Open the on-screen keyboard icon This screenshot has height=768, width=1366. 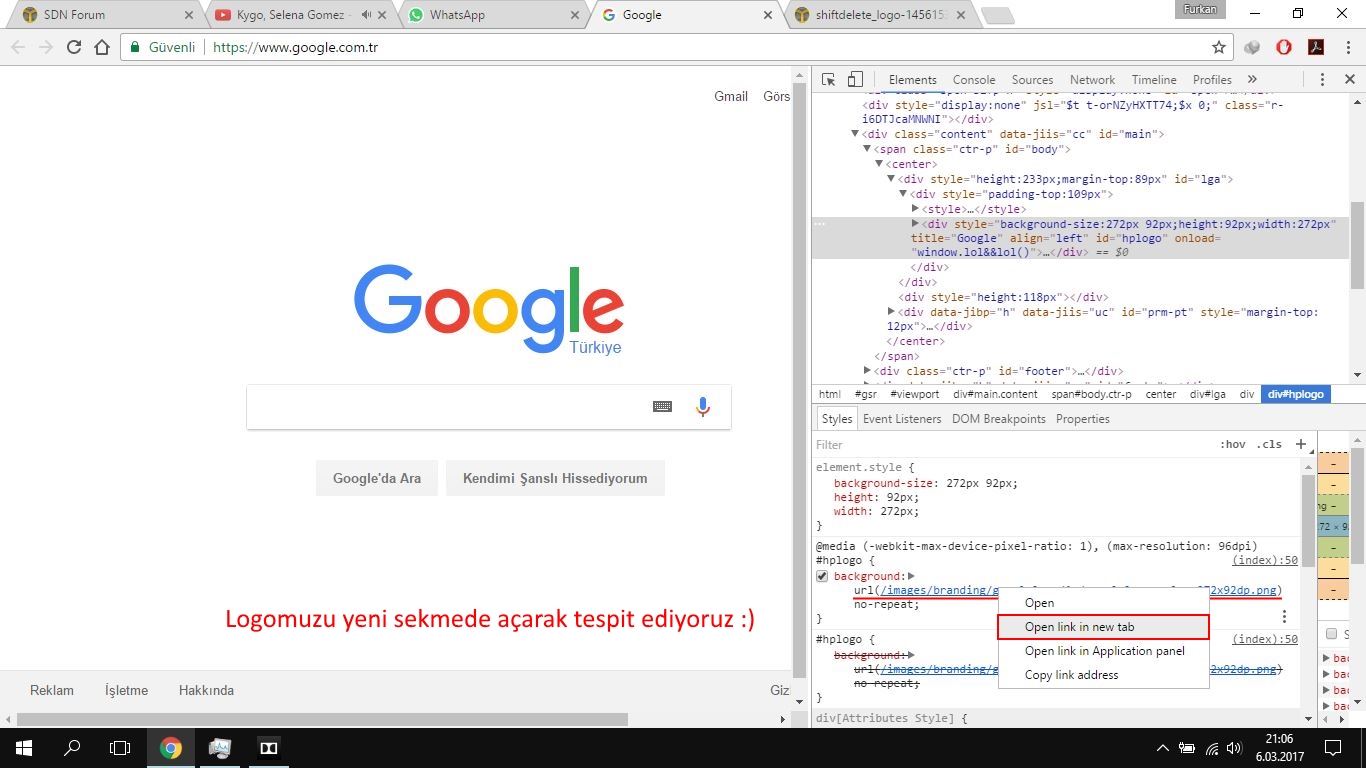click(x=662, y=407)
